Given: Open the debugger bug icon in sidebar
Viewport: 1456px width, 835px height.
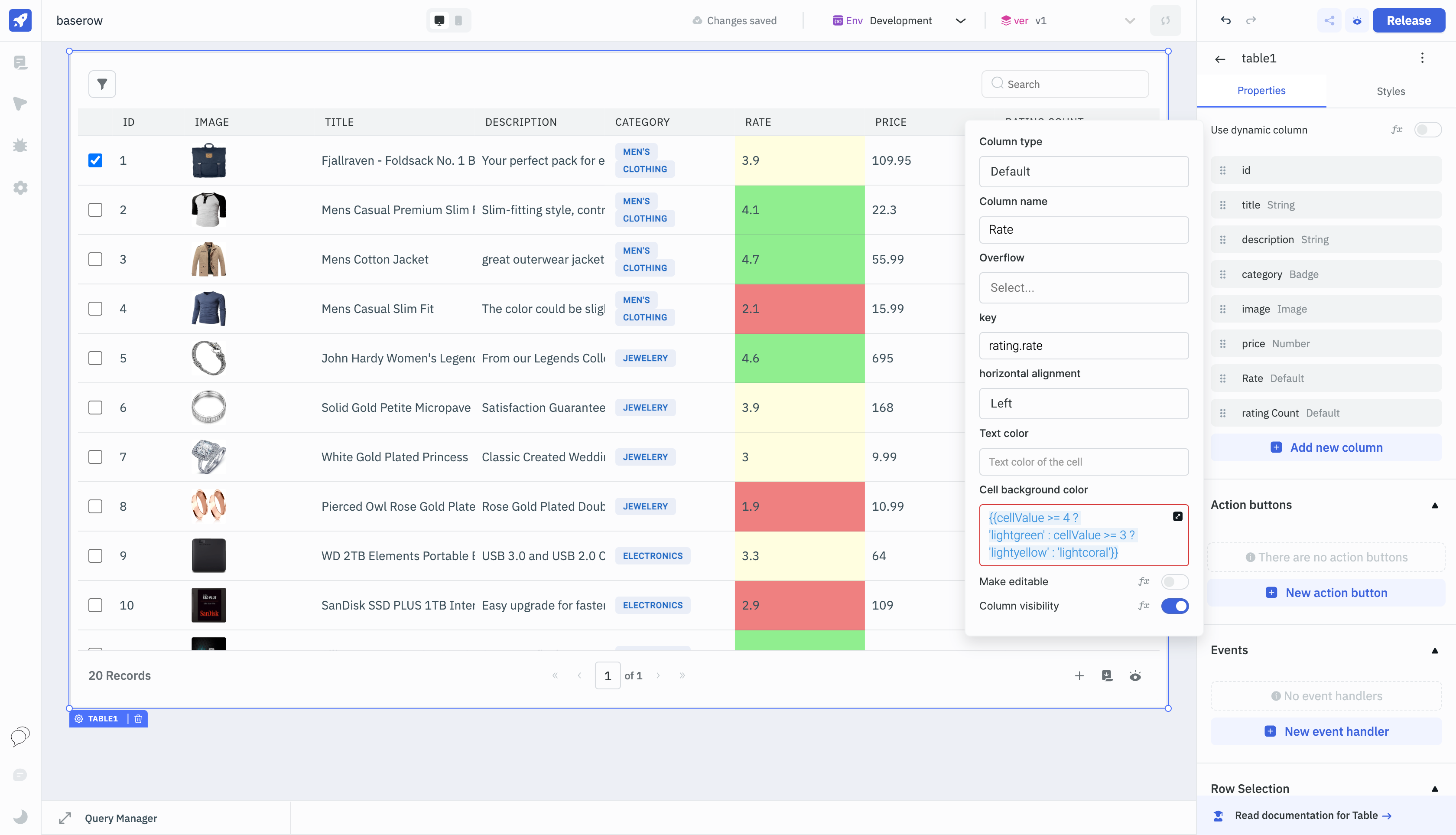Looking at the screenshot, I should point(21,146).
